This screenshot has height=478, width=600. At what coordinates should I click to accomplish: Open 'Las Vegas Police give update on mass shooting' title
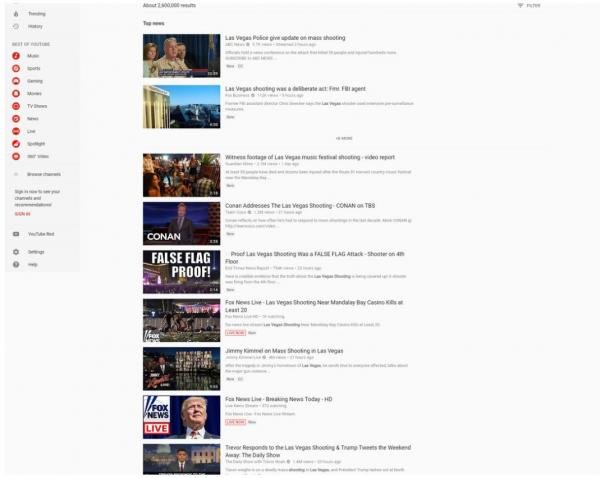tap(285, 38)
